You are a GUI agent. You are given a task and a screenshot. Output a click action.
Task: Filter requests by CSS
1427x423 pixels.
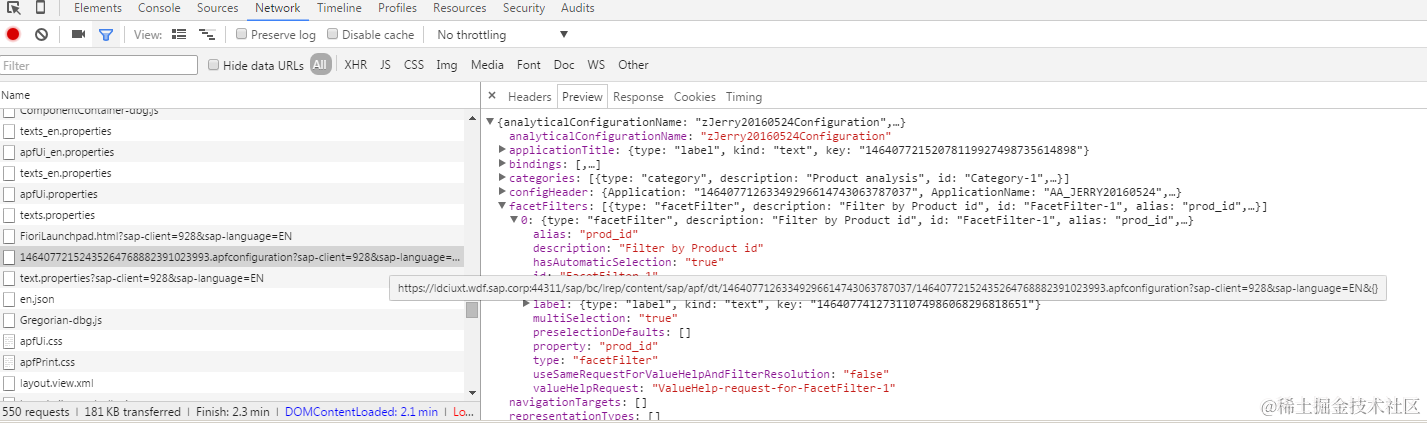[x=414, y=65]
